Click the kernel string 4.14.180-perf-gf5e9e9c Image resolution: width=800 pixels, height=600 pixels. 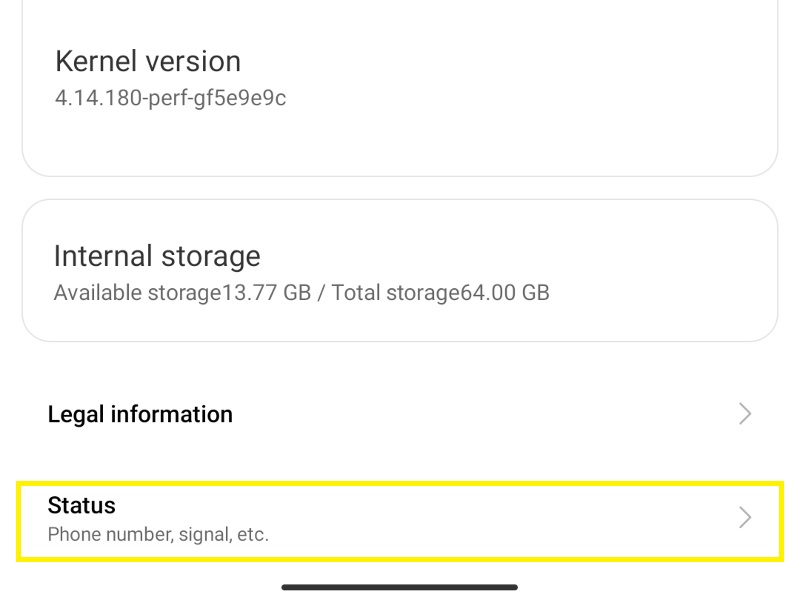pos(170,98)
